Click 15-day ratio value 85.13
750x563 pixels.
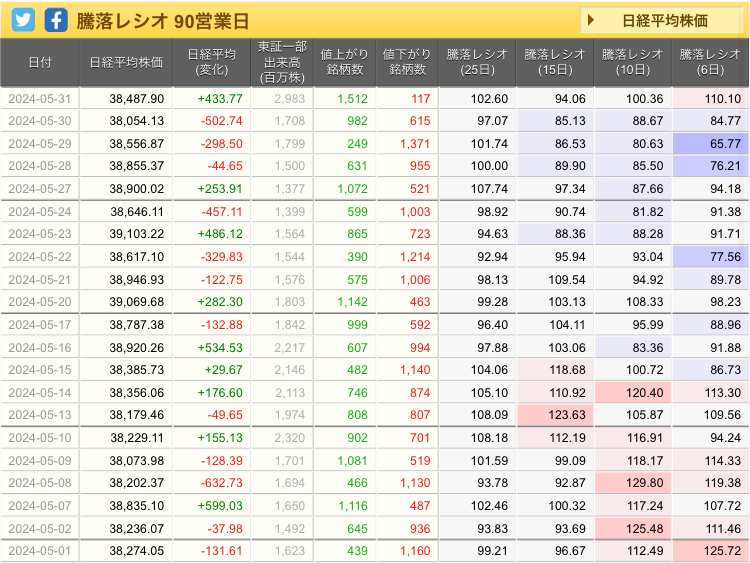click(570, 121)
